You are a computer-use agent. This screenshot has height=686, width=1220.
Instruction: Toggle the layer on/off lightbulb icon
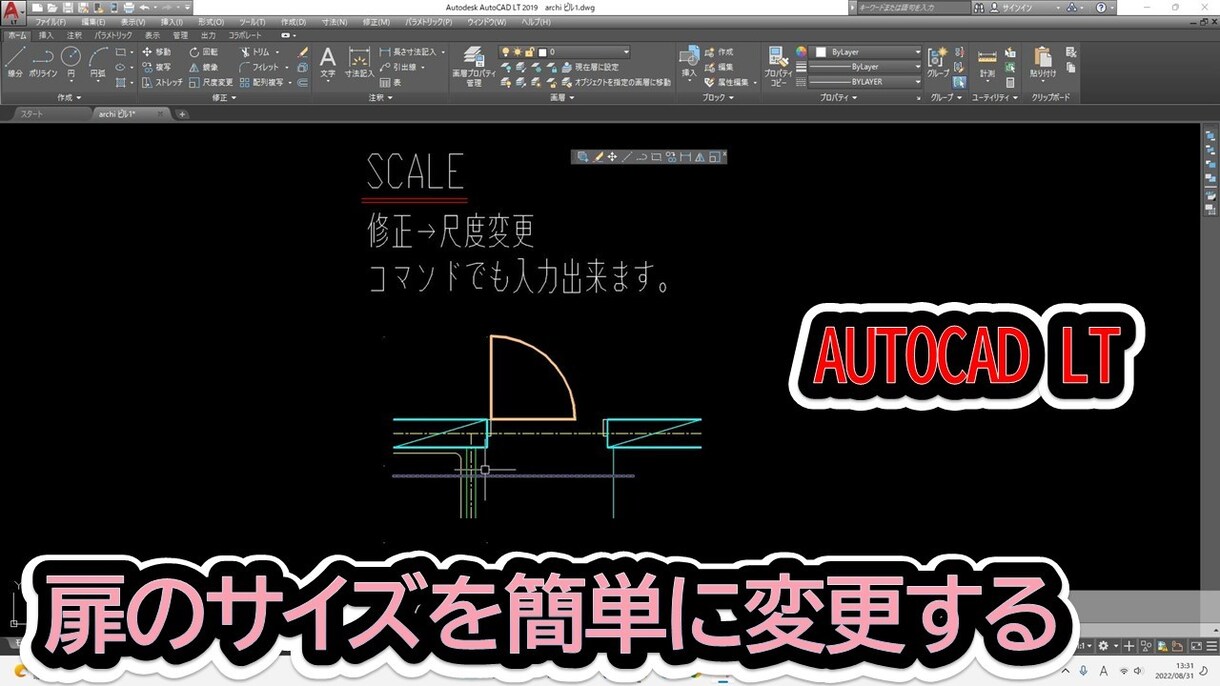pos(506,52)
